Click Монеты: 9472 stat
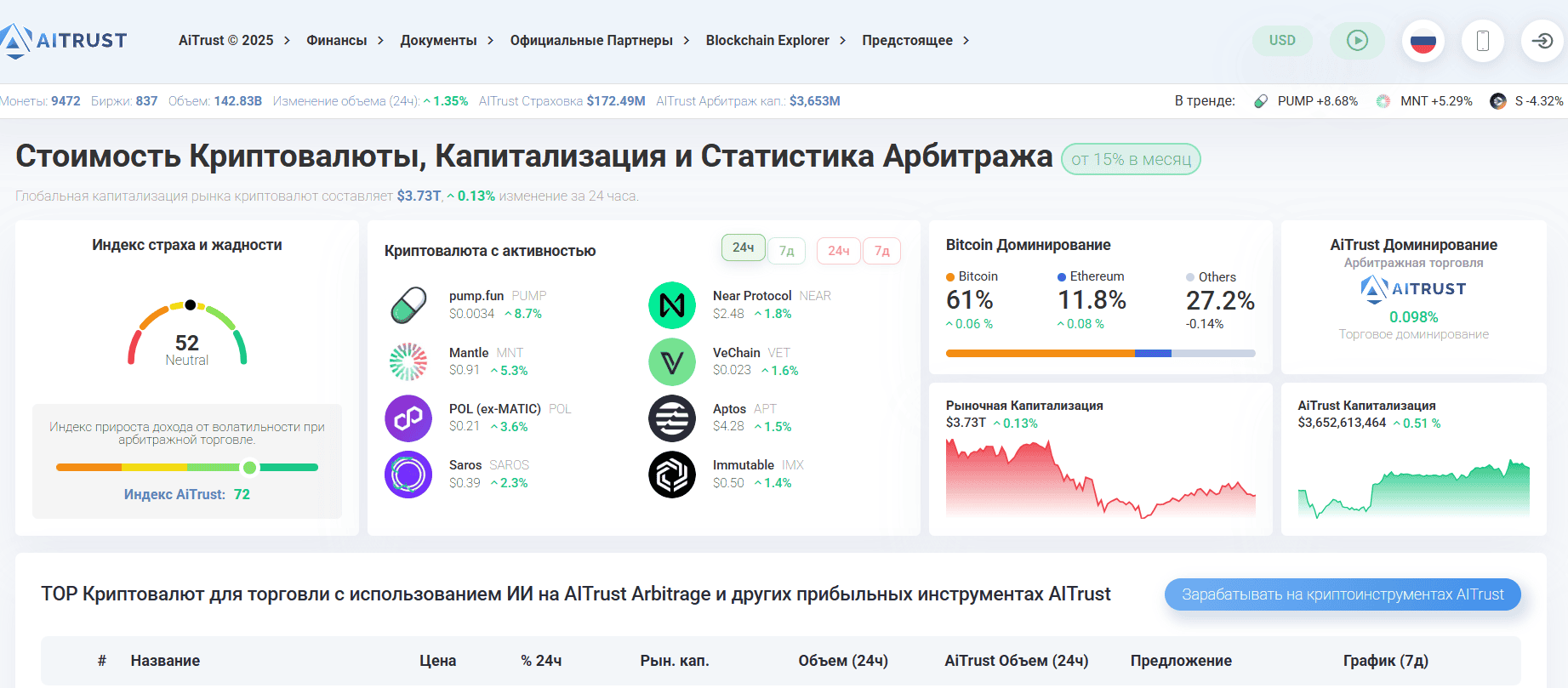Image resolution: width=1568 pixels, height=688 pixels. tap(40, 101)
